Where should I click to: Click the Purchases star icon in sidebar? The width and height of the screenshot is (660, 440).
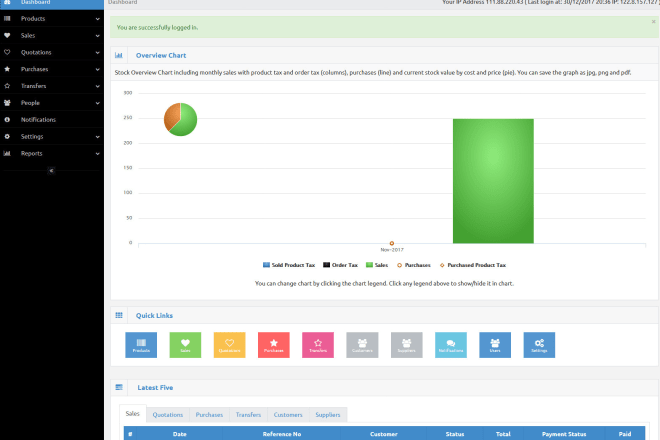[x=7, y=69]
